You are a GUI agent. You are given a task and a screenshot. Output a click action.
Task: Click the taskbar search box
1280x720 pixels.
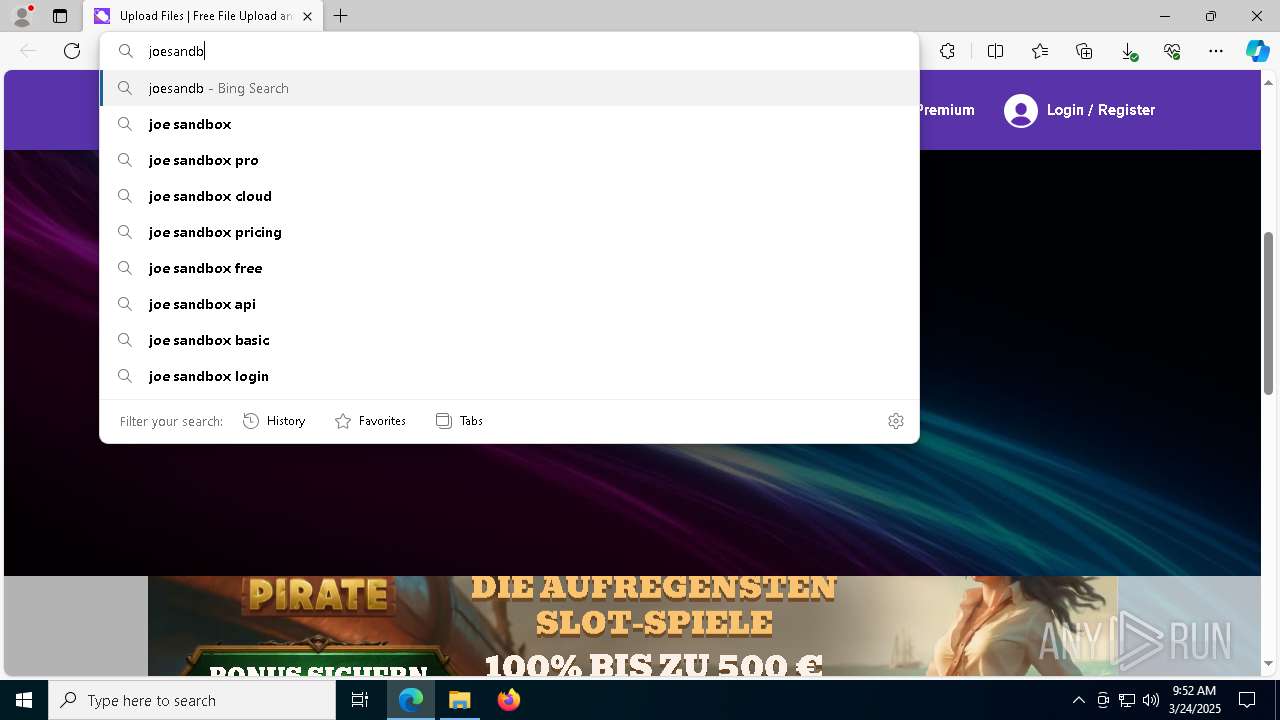point(192,700)
